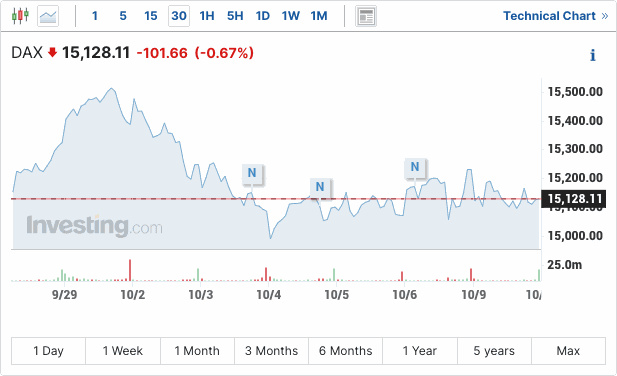617x376 pixels.
Task: Select the 30 minute interval
Action: (x=179, y=16)
